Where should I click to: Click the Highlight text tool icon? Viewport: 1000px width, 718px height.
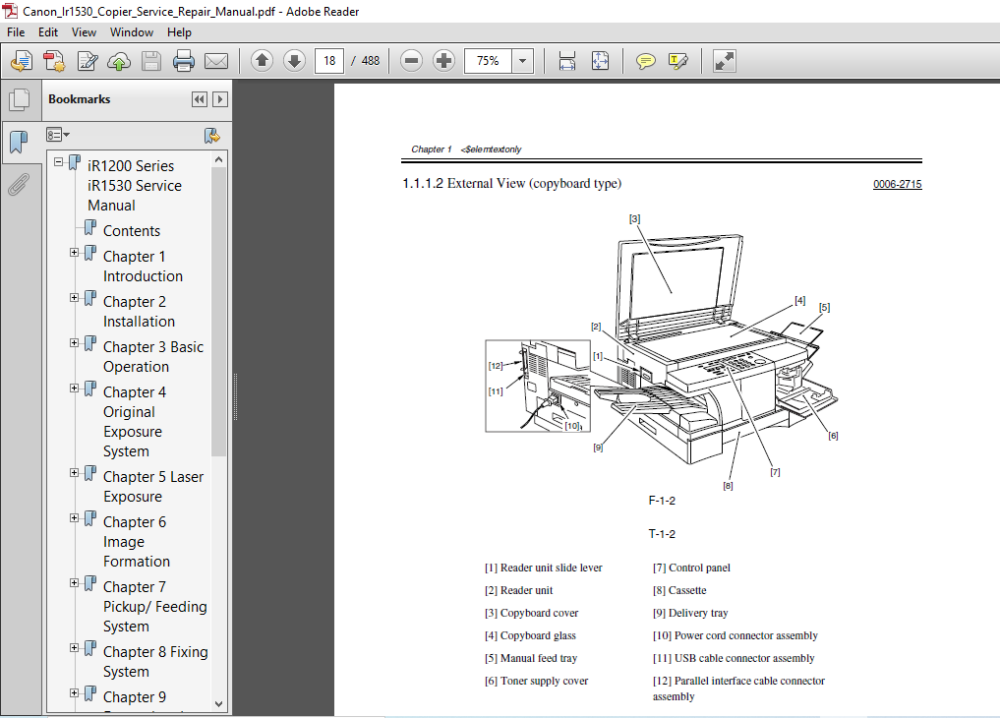point(678,61)
